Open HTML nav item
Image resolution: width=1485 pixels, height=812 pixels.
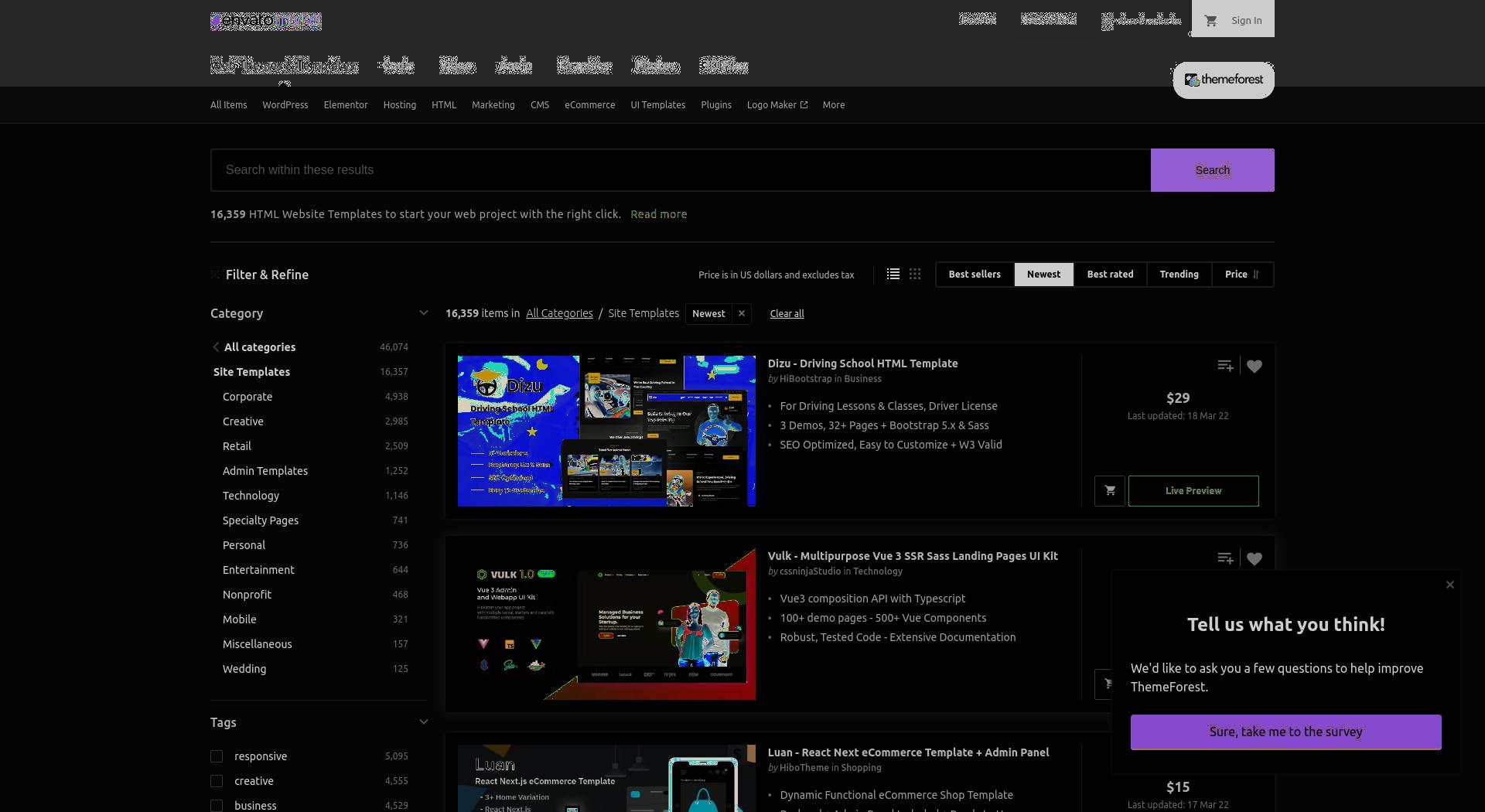coord(444,105)
